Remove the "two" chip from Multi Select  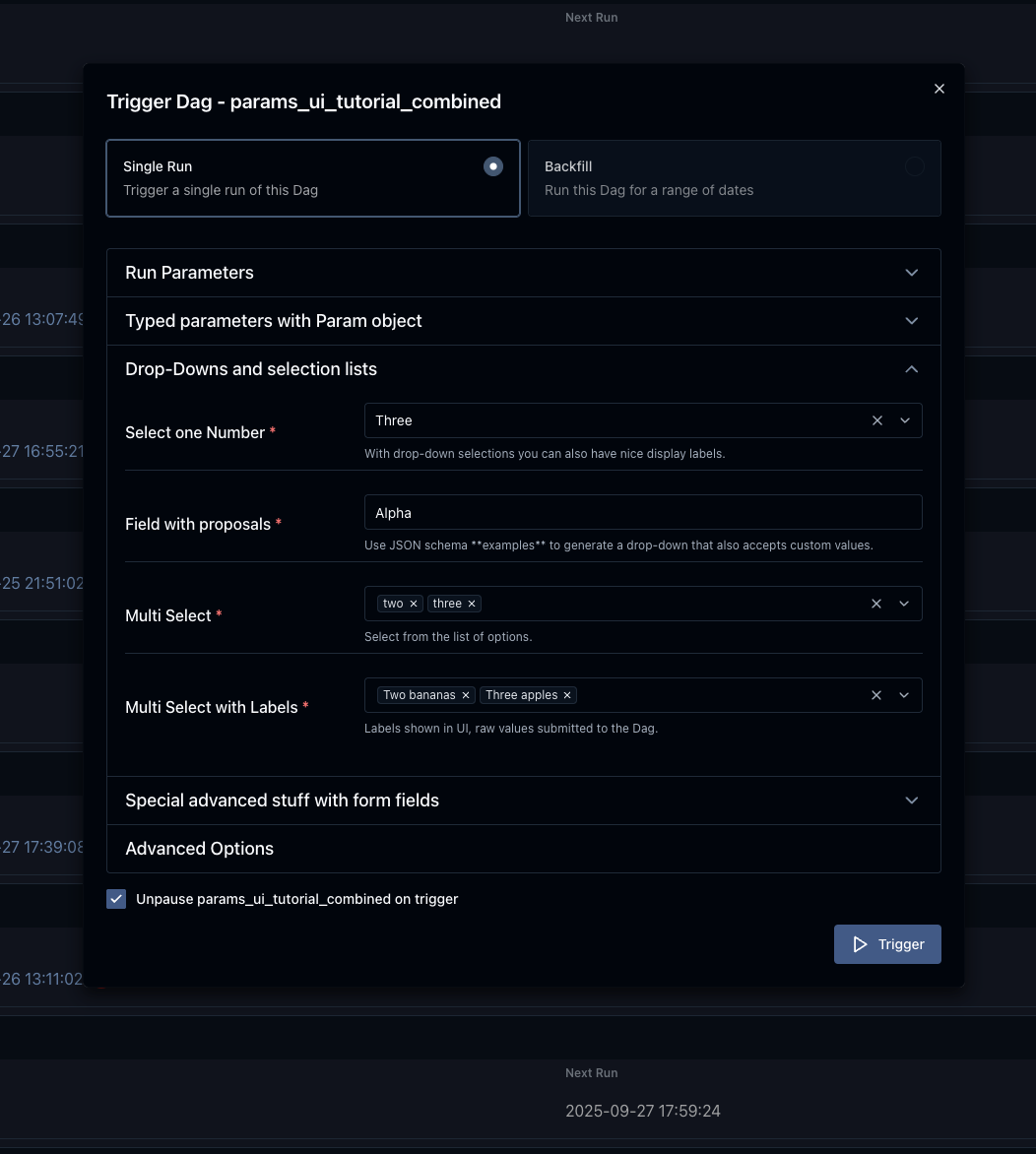(x=414, y=603)
